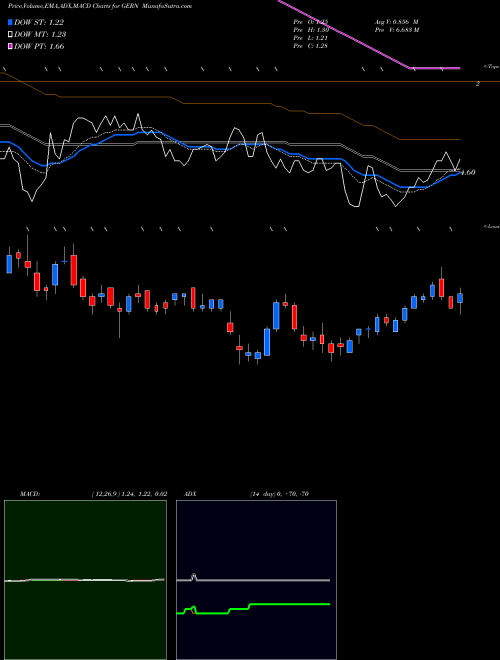Select the 'DOW PT: 1.66' legend label
Image resolution: width=500 pixels, height=660 pixels.
click(x=39, y=46)
